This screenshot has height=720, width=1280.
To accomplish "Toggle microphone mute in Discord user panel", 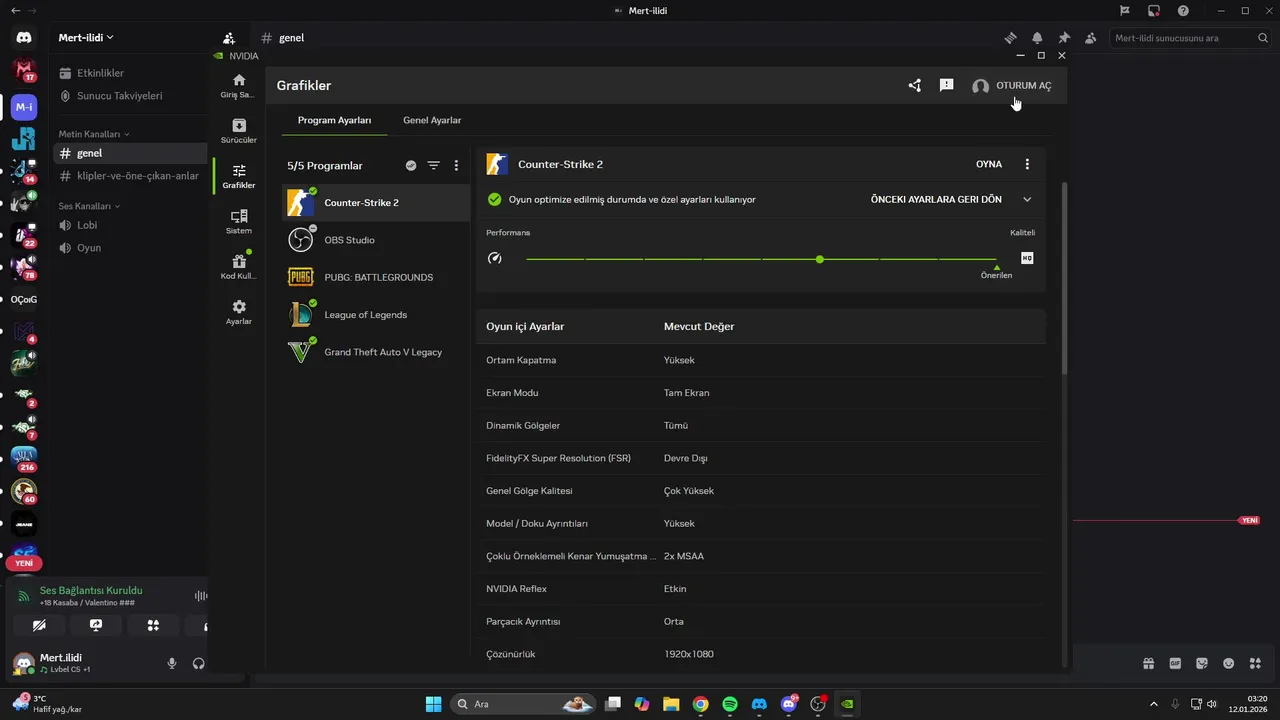I will tap(172, 663).
